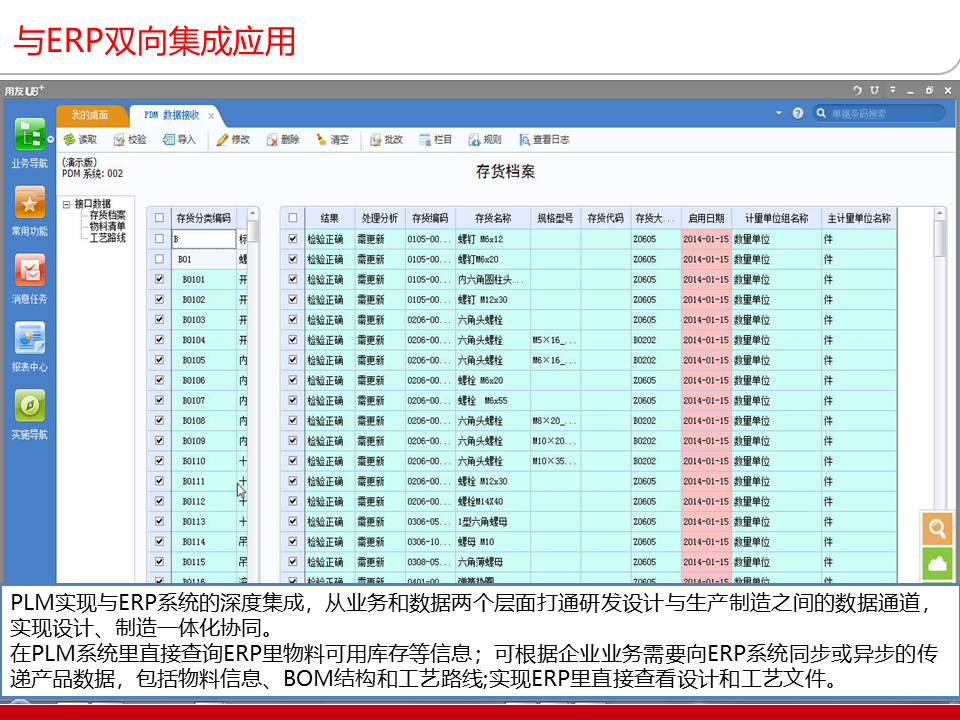Uncheck the row checkbox for 螺母 M10
This screenshot has height=720, width=960.
(x=293, y=541)
